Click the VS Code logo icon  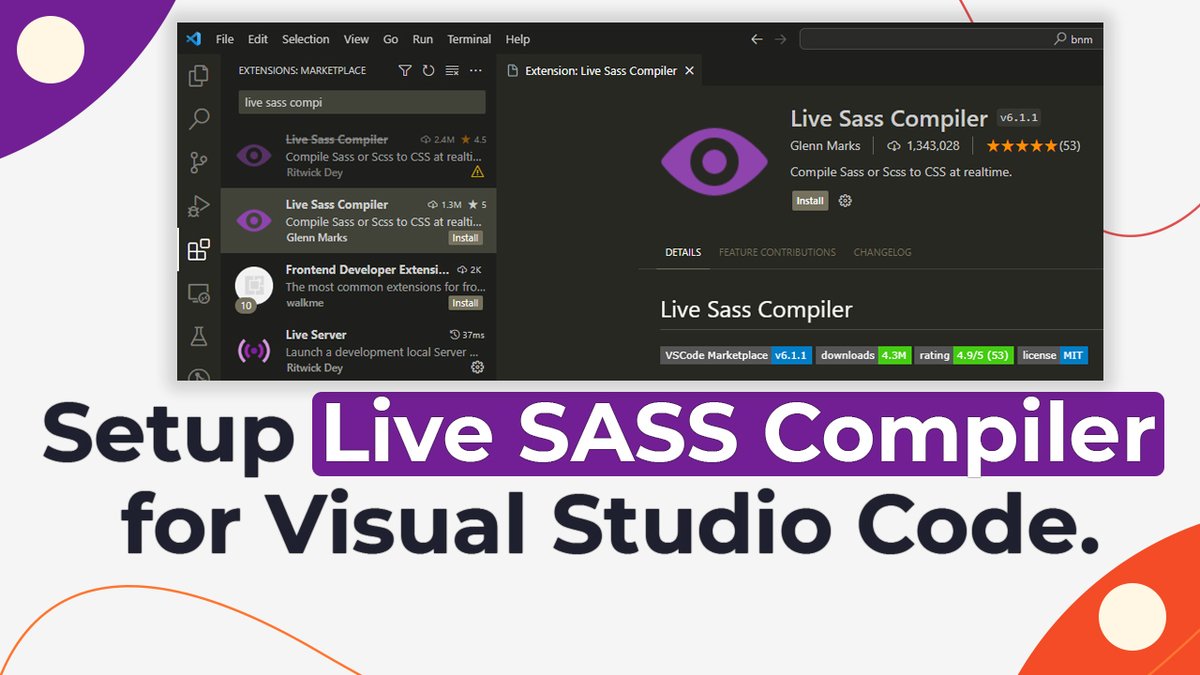pos(194,39)
